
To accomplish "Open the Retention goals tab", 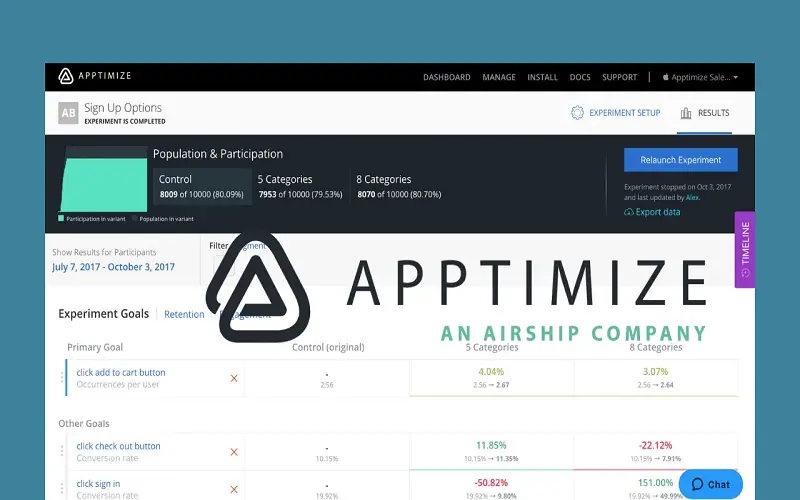I will tap(184, 314).
